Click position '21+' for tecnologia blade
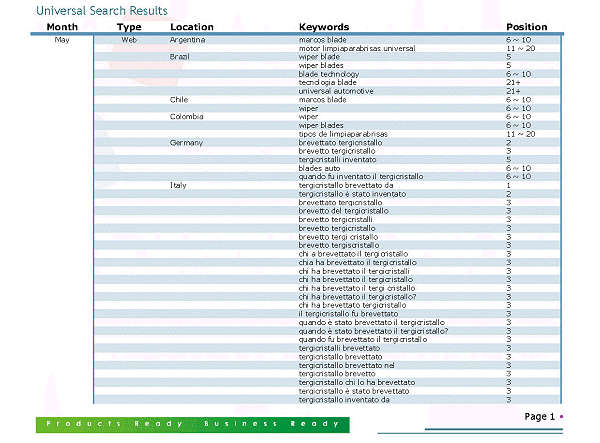 513,82
